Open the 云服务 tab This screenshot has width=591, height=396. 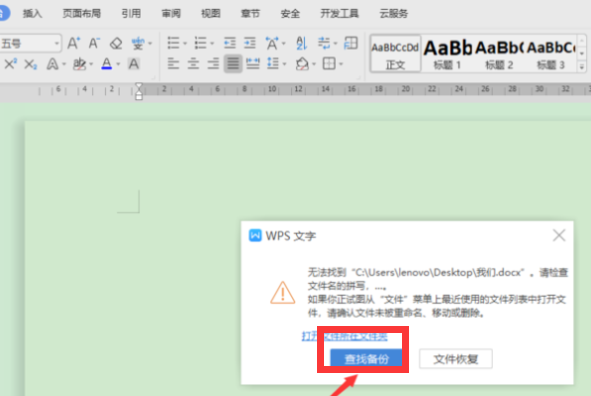tap(393, 14)
